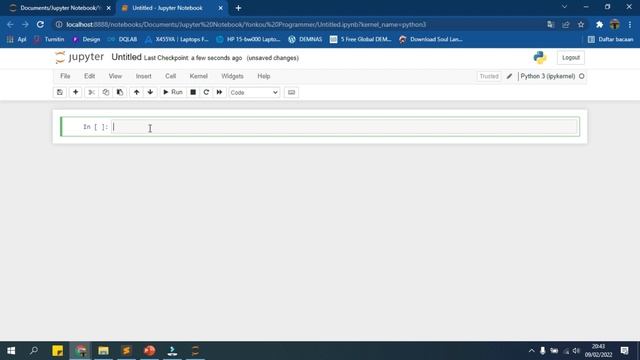
Task: Open the DQLAB bookmark
Action: pyautogui.click(x=122, y=40)
